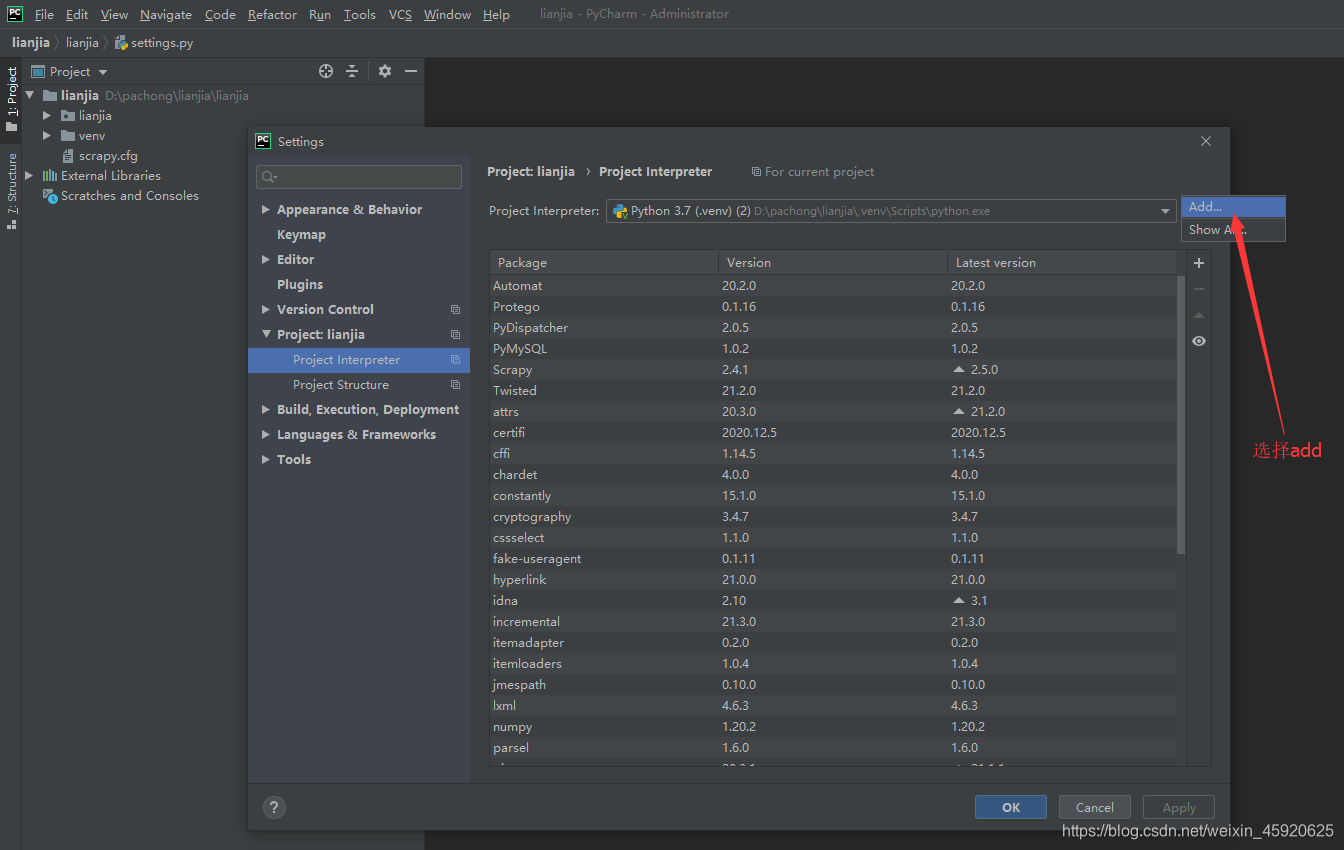Click the Settings help question mark icon
The height and width of the screenshot is (850, 1344).
click(274, 807)
